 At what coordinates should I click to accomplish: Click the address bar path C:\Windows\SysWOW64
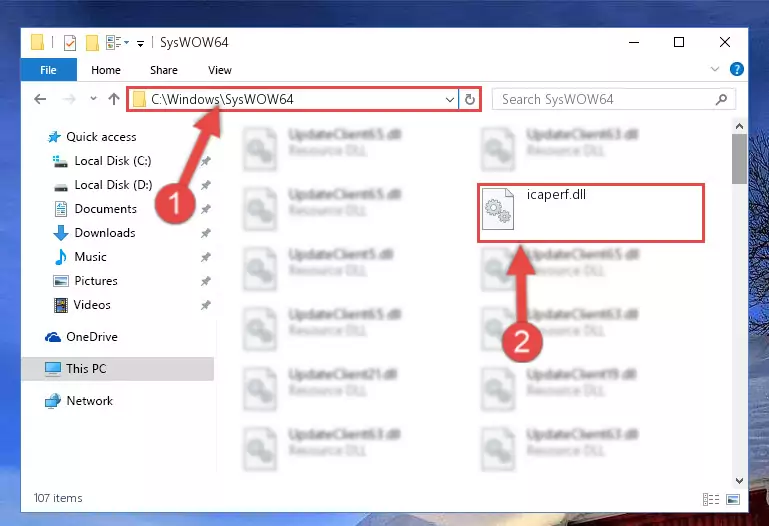click(x=222, y=100)
